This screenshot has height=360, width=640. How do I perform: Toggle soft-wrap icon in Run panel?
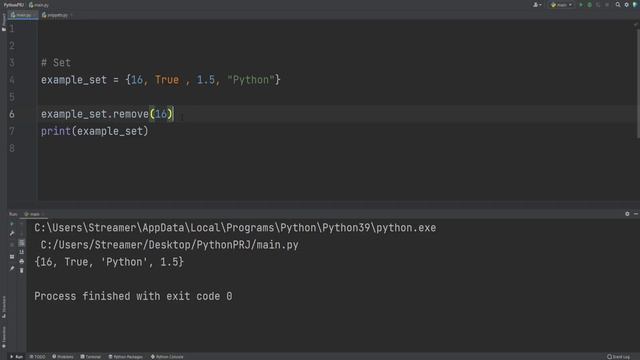point(22,243)
